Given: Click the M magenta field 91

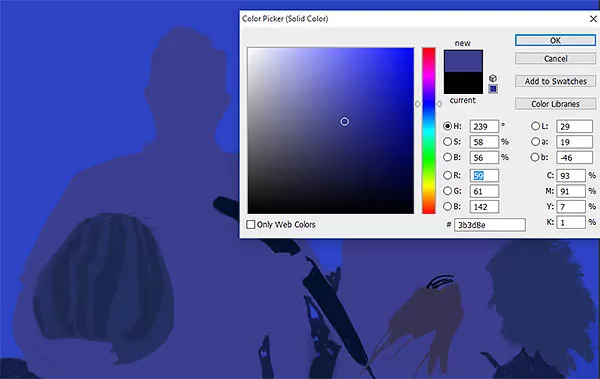Looking at the screenshot, I should pos(571,191).
